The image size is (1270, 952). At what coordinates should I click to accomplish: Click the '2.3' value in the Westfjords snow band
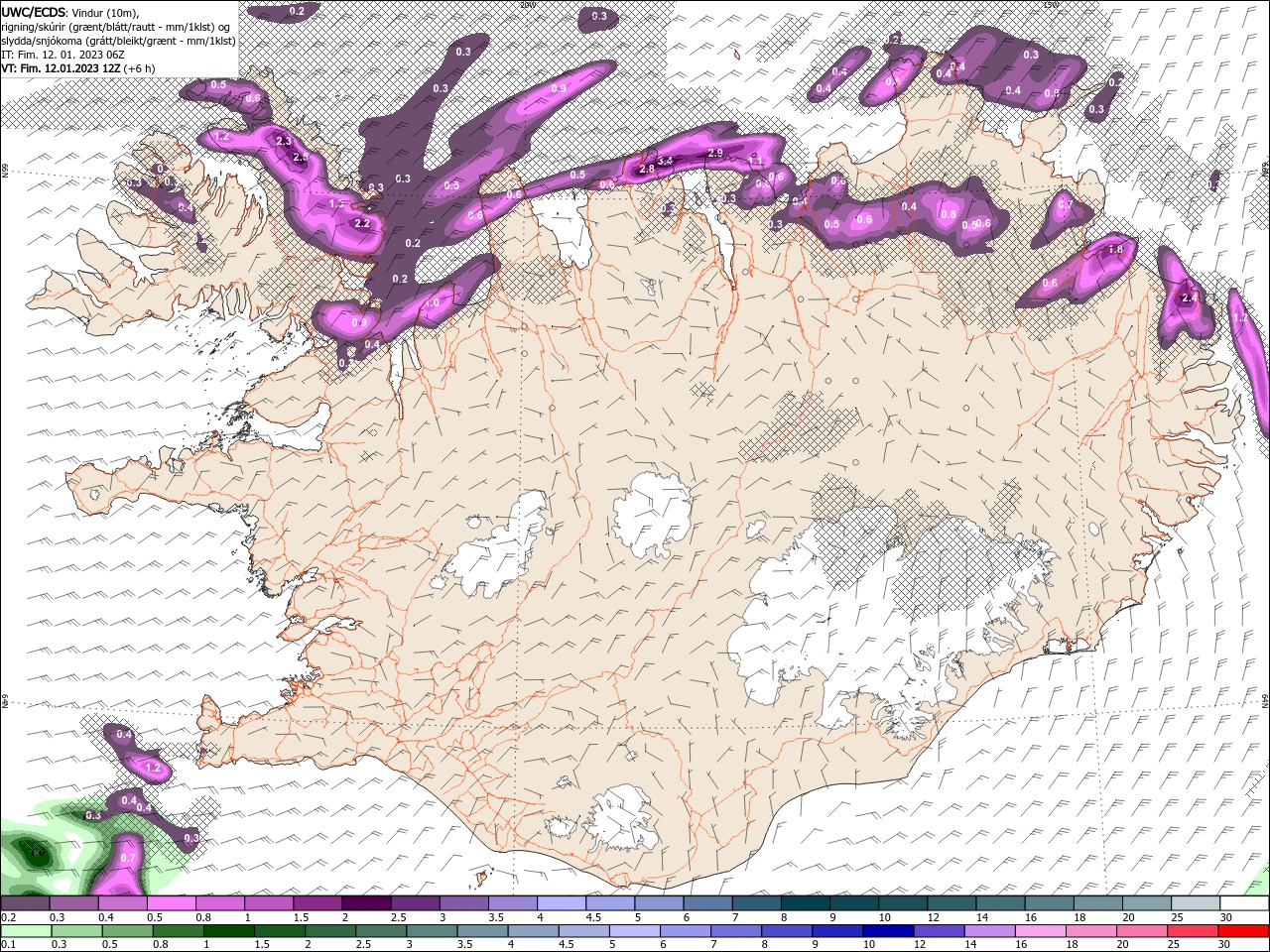(x=284, y=141)
